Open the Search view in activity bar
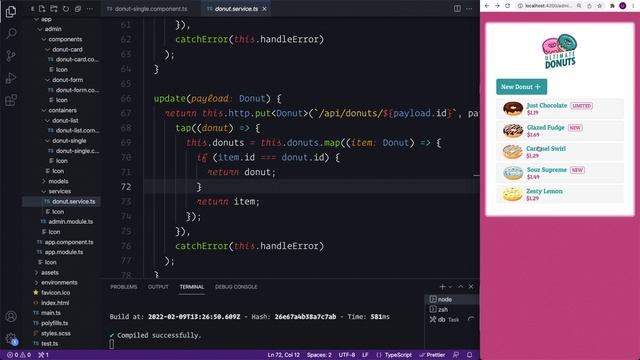Screen dimensions: 640x360 pos(11,33)
